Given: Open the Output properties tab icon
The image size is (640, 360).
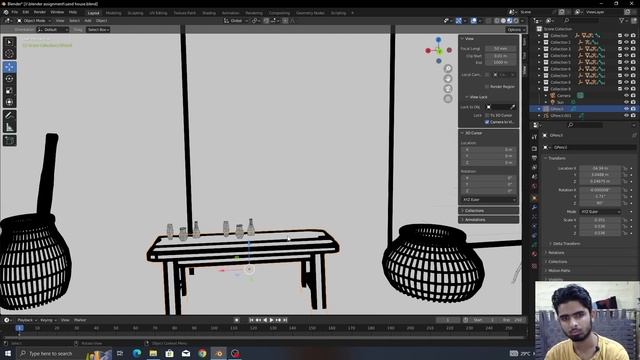Looking at the screenshot, I should (534, 158).
